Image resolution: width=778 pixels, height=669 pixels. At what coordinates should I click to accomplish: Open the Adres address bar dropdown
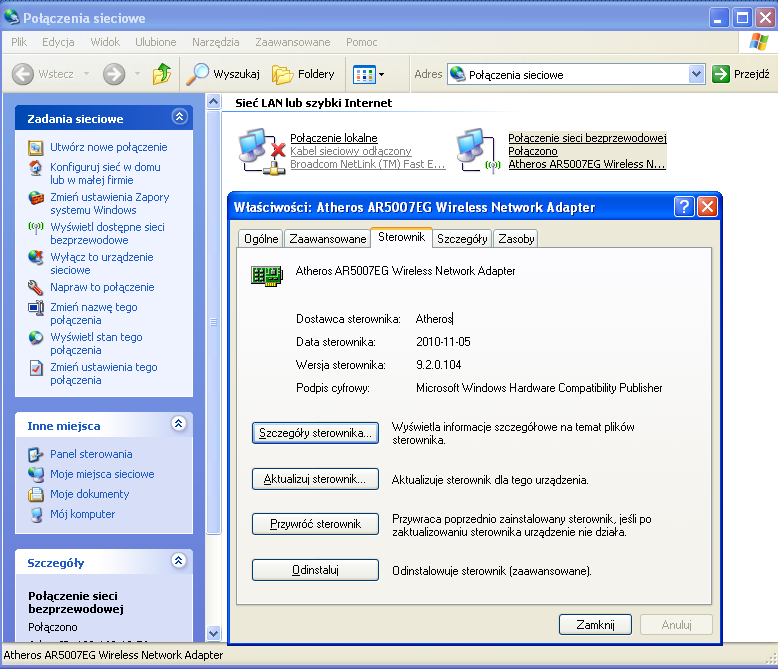pyautogui.click(x=697, y=74)
